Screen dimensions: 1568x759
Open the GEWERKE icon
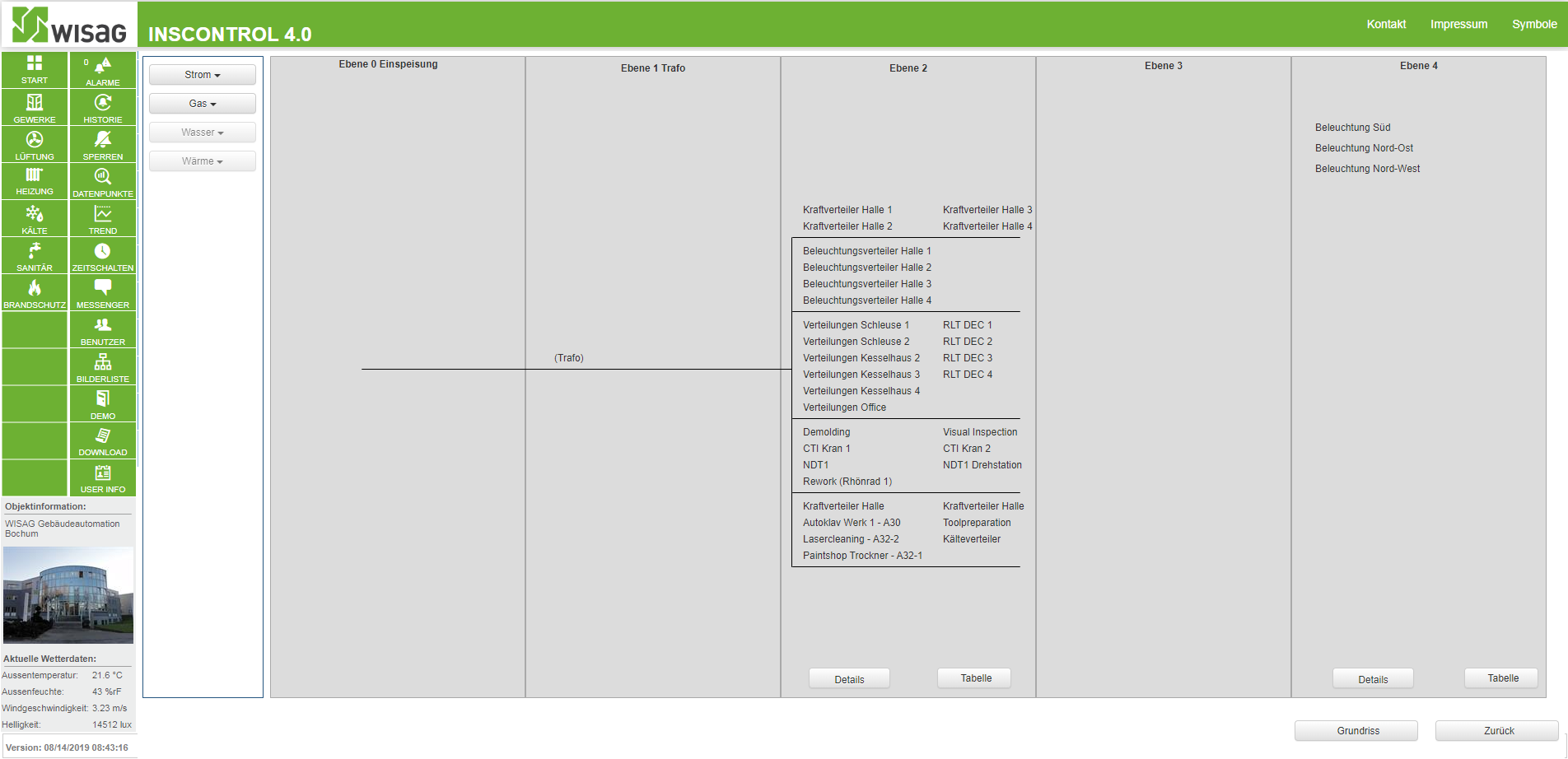point(35,102)
